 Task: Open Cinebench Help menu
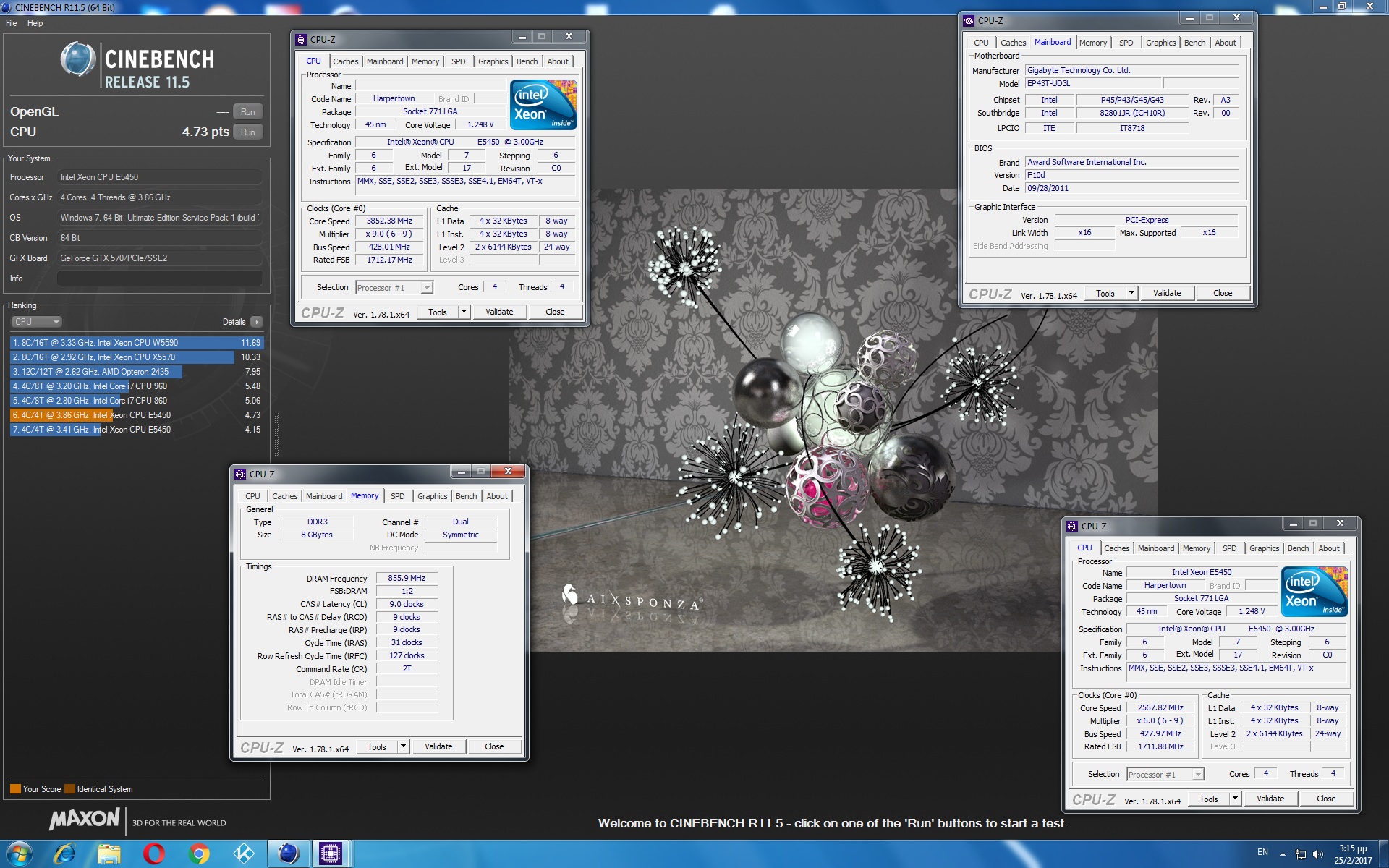[x=35, y=23]
